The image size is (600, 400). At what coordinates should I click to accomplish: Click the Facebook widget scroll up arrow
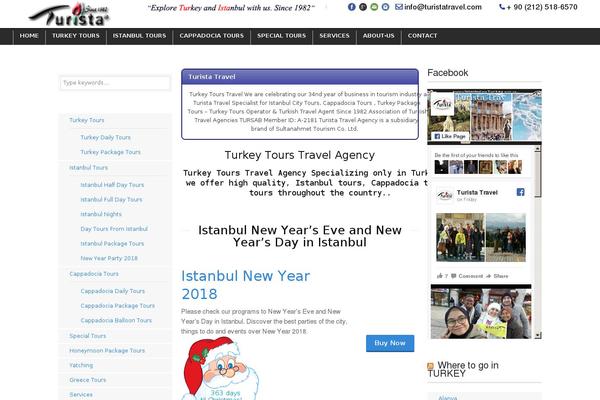[538, 148]
